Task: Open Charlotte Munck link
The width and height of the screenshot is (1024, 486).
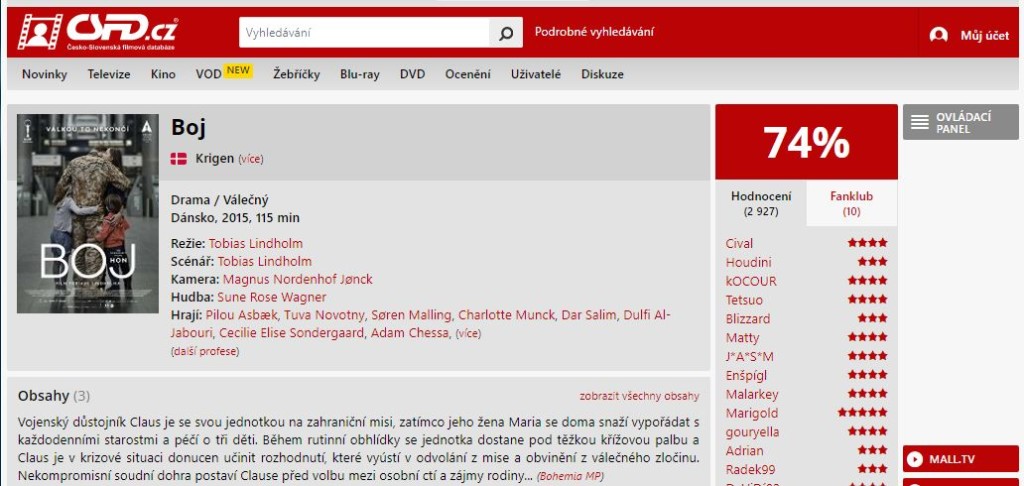Action: pyautogui.click(x=505, y=316)
